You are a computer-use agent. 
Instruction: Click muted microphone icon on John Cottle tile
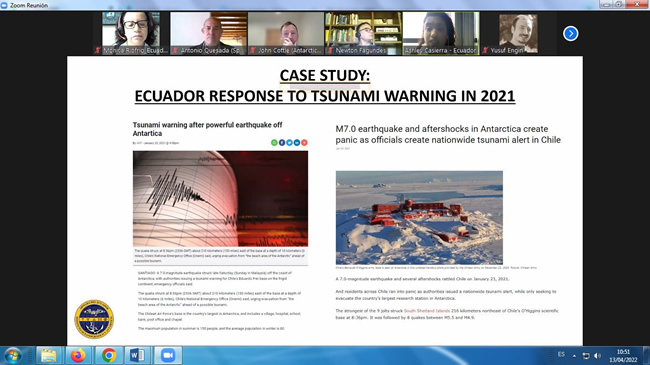click(x=253, y=50)
